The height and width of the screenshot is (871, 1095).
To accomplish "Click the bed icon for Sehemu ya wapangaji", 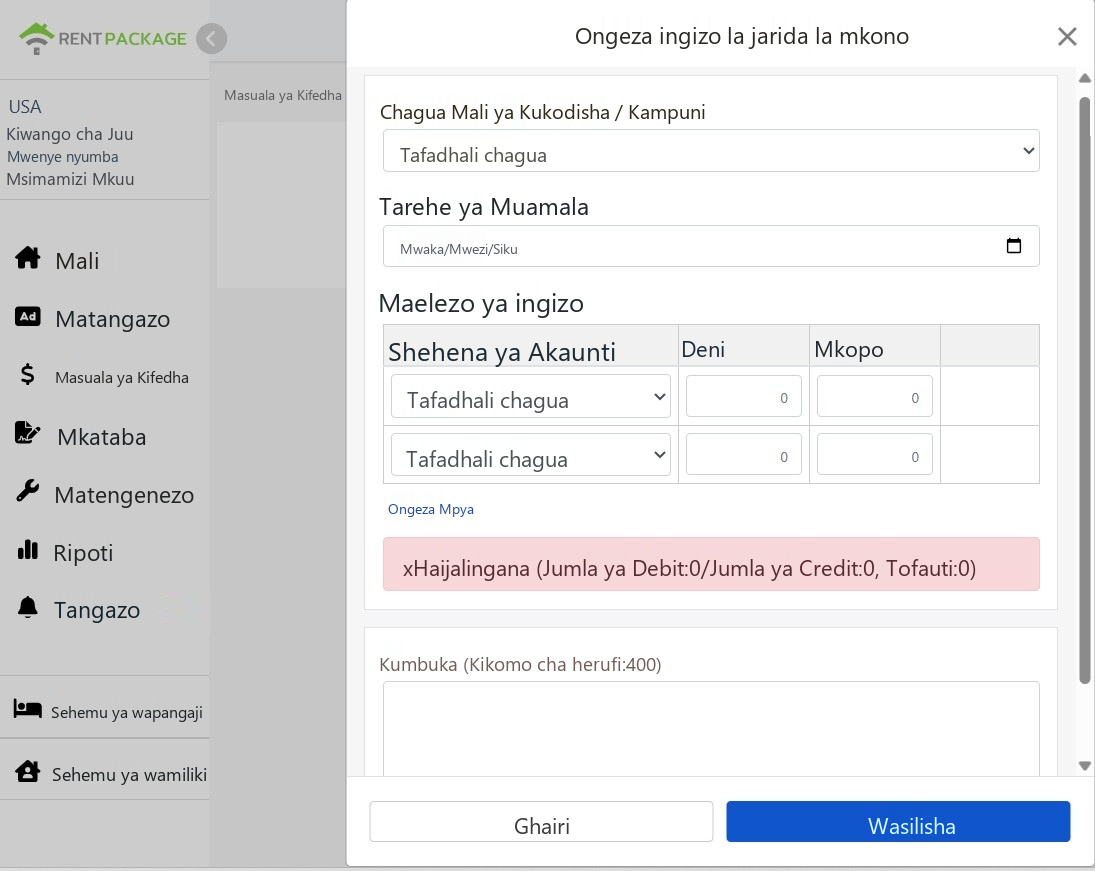I will point(28,709).
